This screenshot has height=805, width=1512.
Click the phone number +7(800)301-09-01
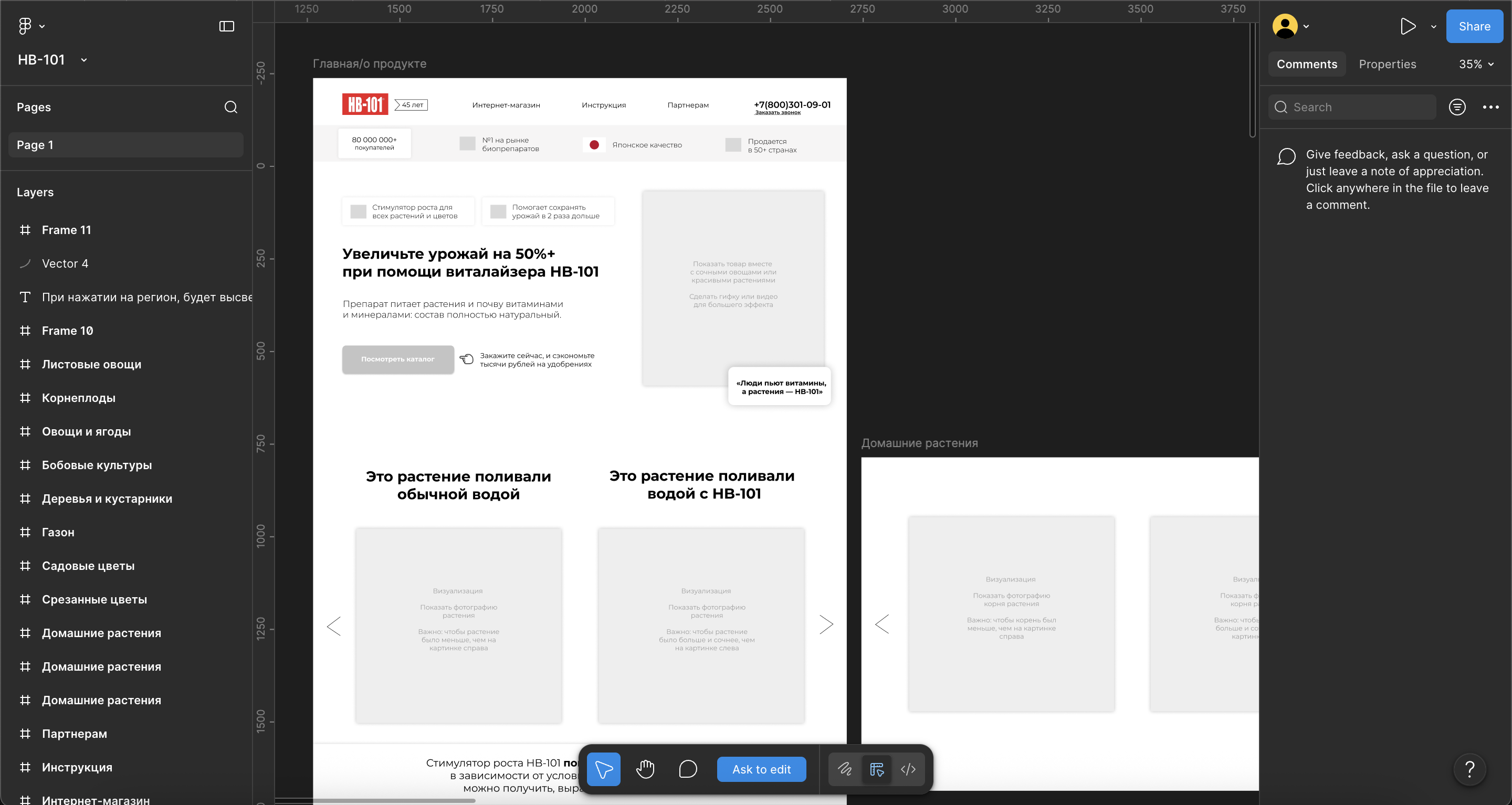[792, 104]
